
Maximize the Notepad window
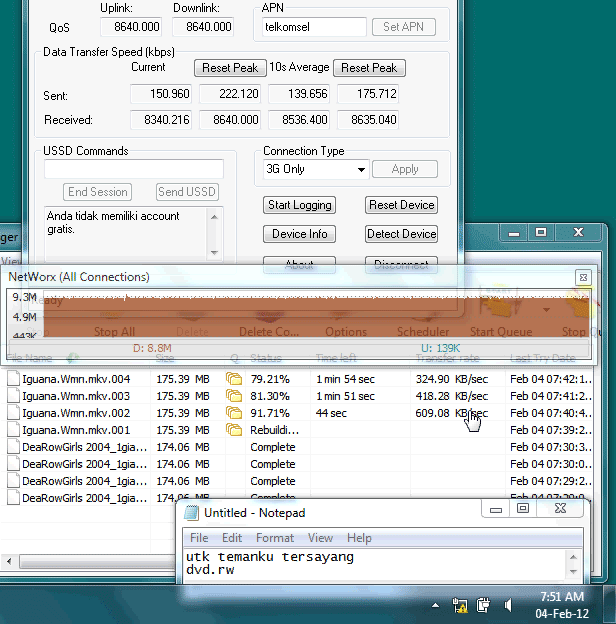tap(522, 508)
